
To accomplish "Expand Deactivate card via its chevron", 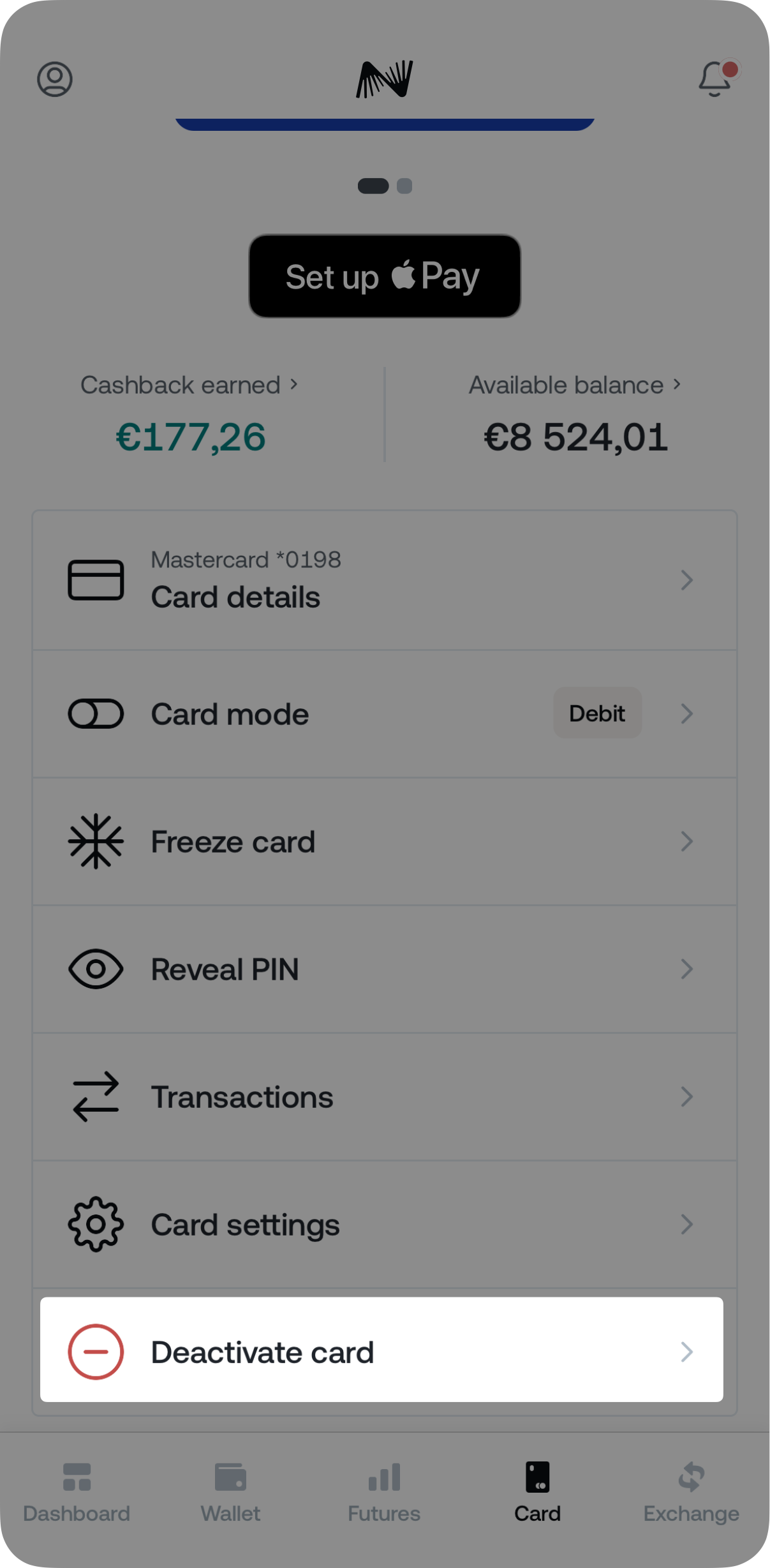I will pyautogui.click(x=686, y=1352).
